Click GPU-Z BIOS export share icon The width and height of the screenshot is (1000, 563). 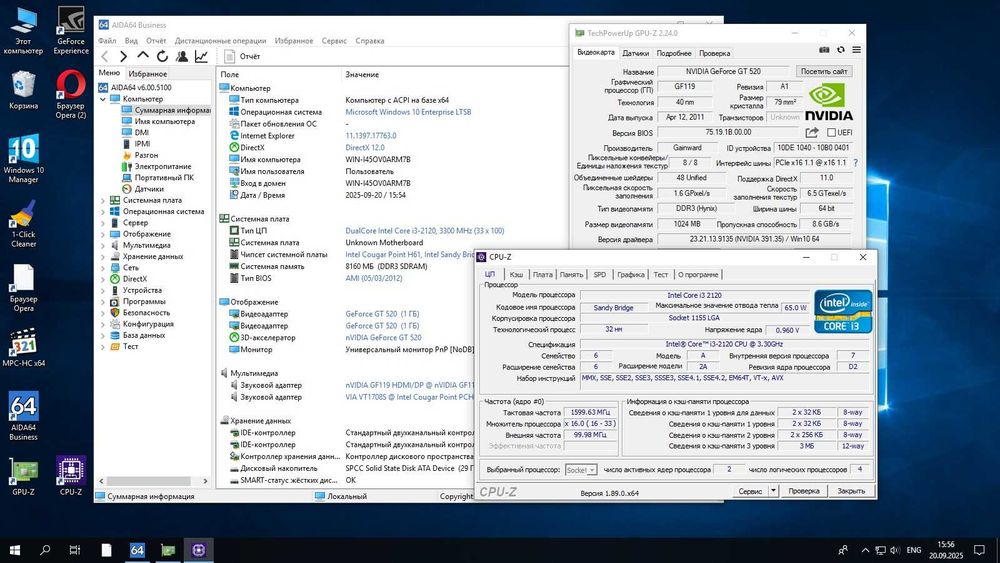point(811,133)
